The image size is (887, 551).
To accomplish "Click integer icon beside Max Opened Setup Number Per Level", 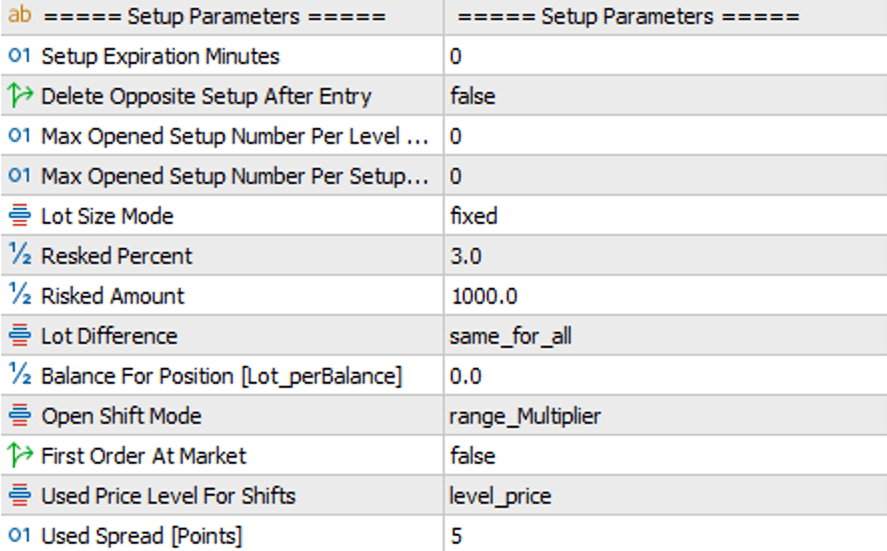I will pos(19,135).
